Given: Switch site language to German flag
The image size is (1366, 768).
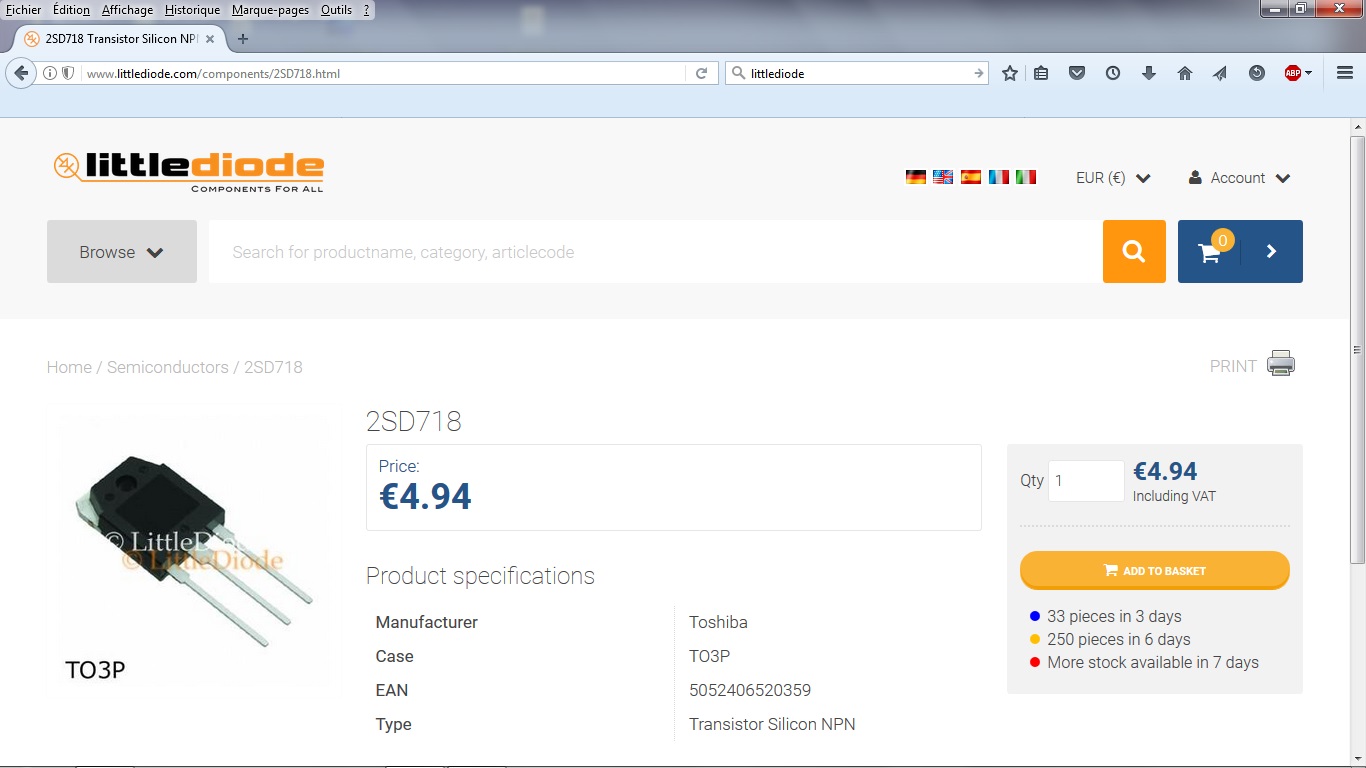Looking at the screenshot, I should (x=916, y=177).
